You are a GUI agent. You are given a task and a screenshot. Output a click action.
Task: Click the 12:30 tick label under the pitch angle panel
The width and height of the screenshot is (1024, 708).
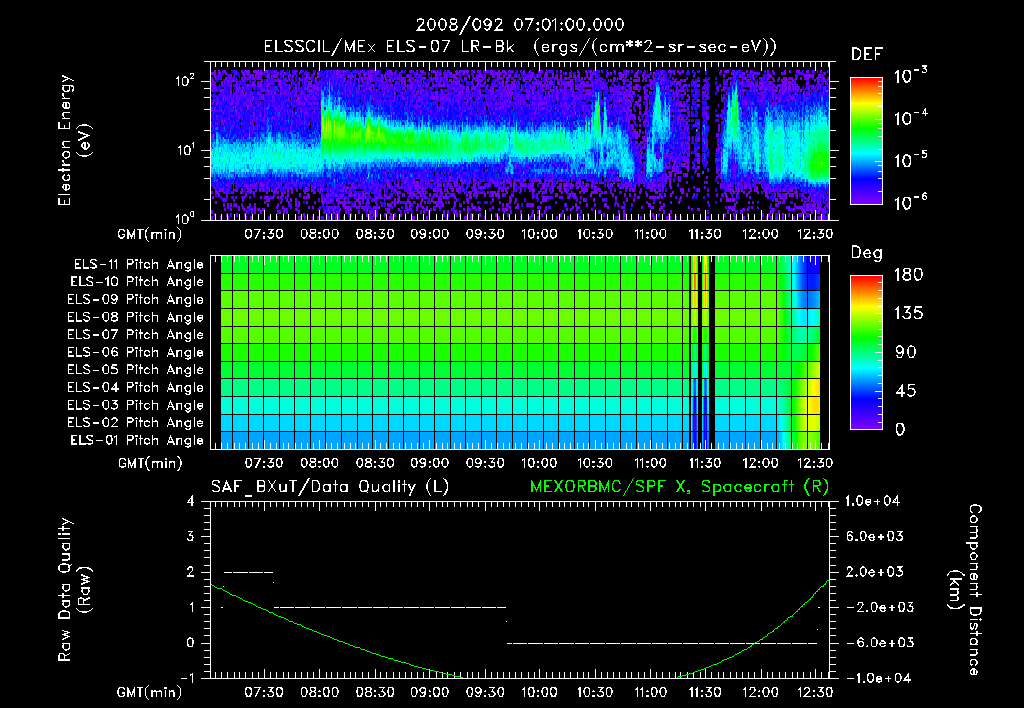(x=815, y=463)
